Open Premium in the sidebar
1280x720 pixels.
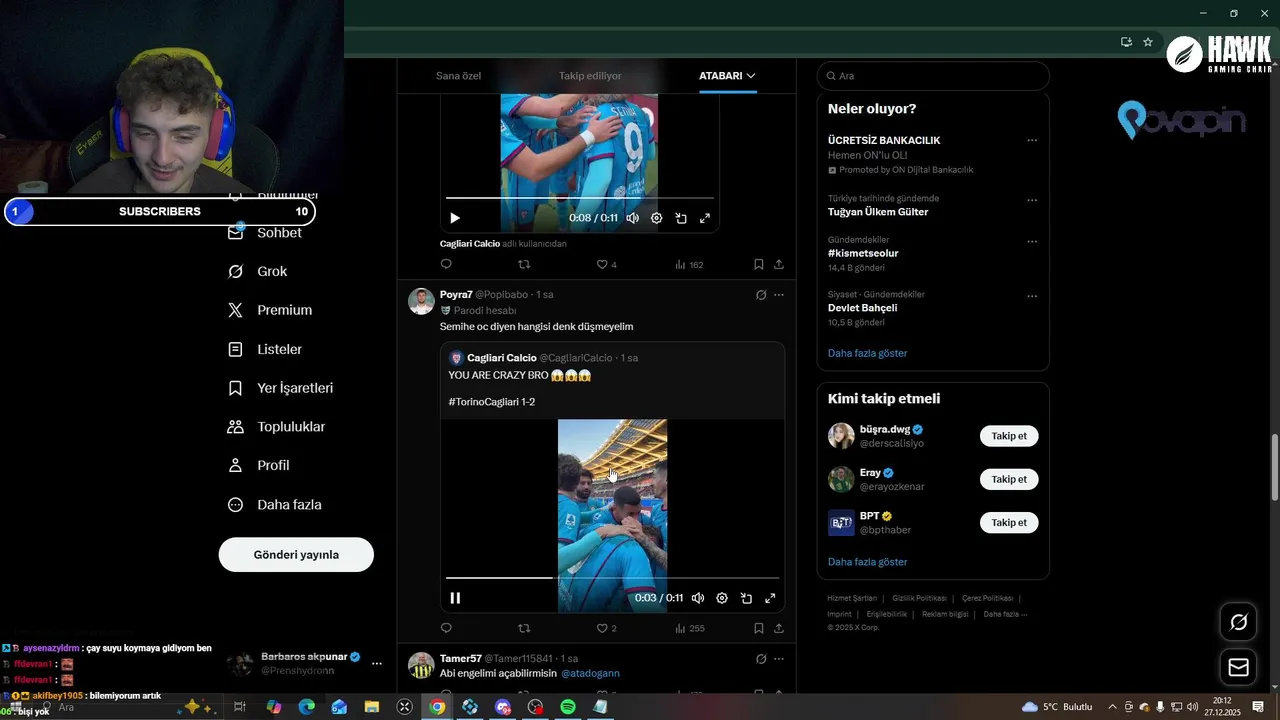click(x=270, y=310)
